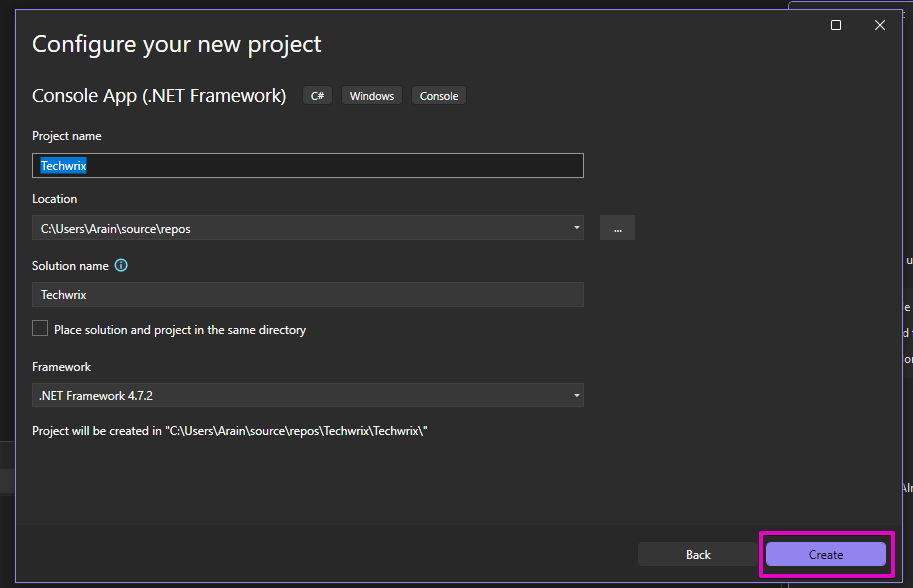The image size is (913, 588).
Task: Expand the Location dropdown arrow
Action: (x=577, y=228)
